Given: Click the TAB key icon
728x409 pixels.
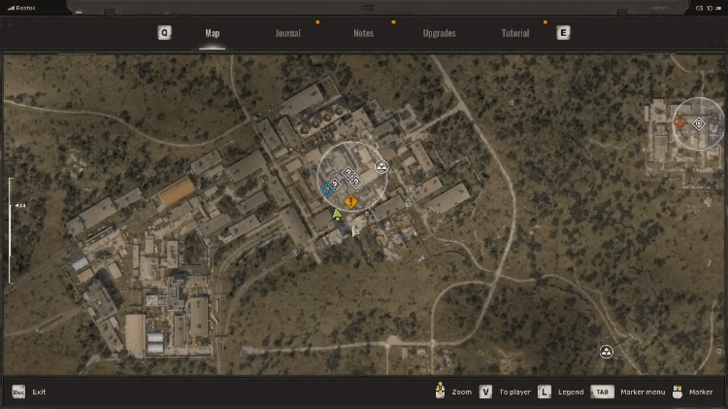Looking at the screenshot, I should click(602, 392).
